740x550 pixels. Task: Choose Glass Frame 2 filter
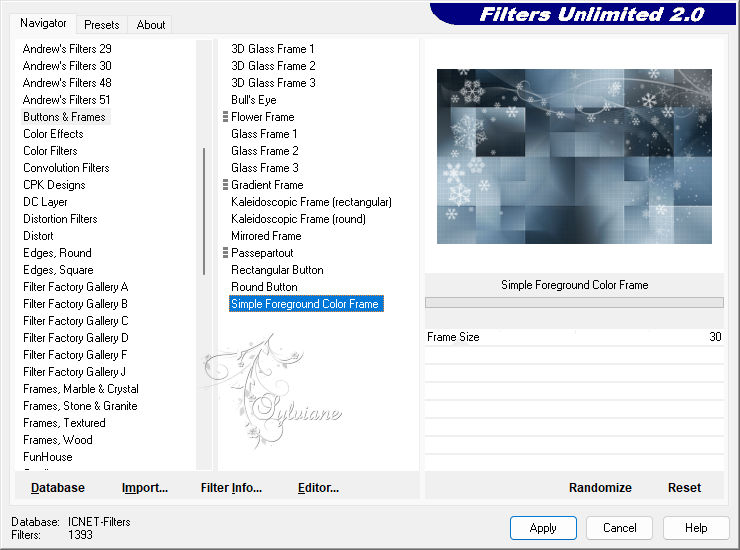tap(265, 151)
